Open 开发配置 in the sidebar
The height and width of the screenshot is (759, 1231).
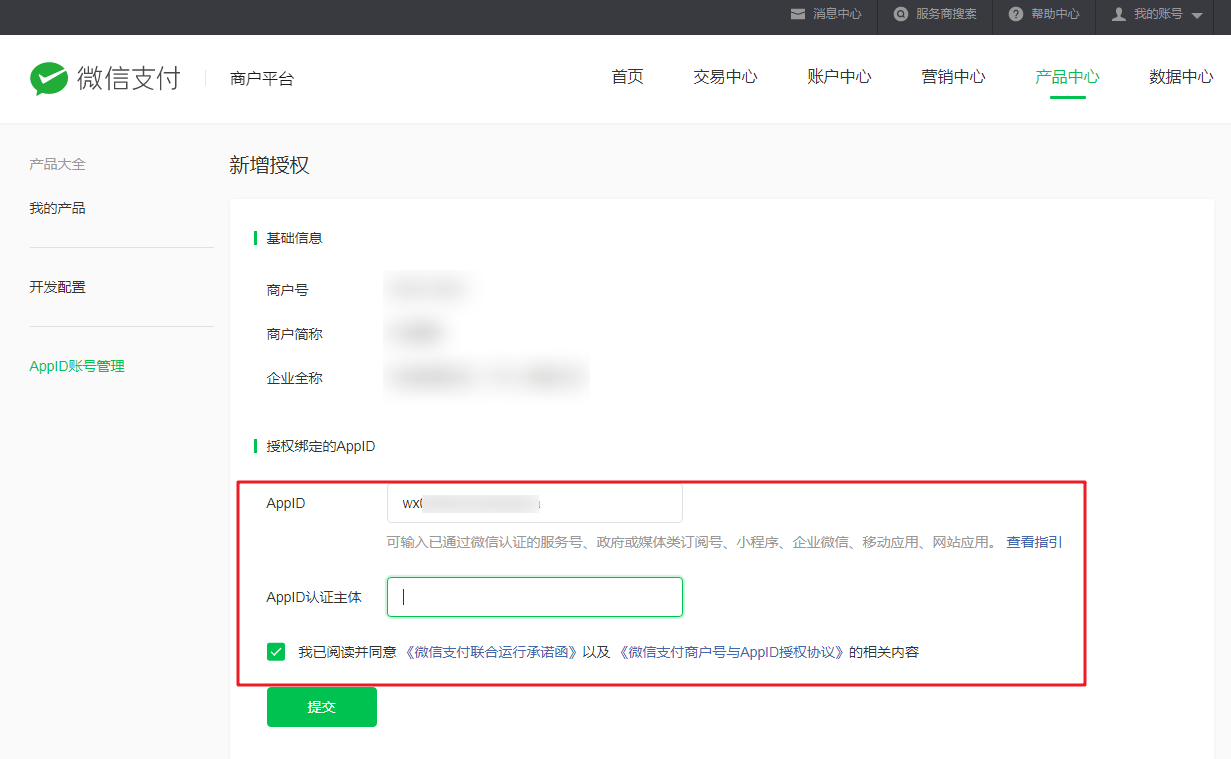point(57,287)
